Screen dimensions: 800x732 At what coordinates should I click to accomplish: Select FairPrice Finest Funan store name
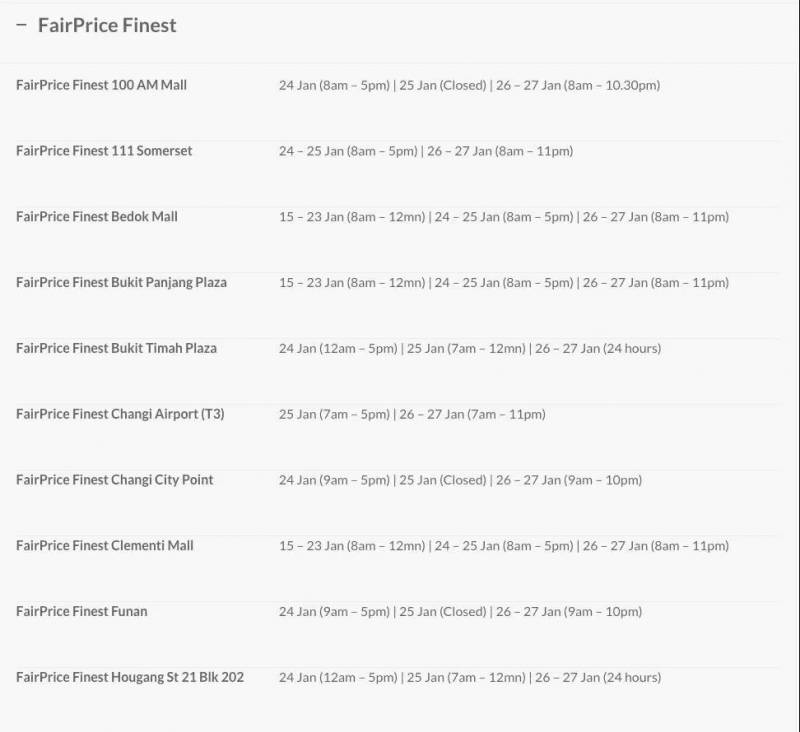[x=82, y=612]
